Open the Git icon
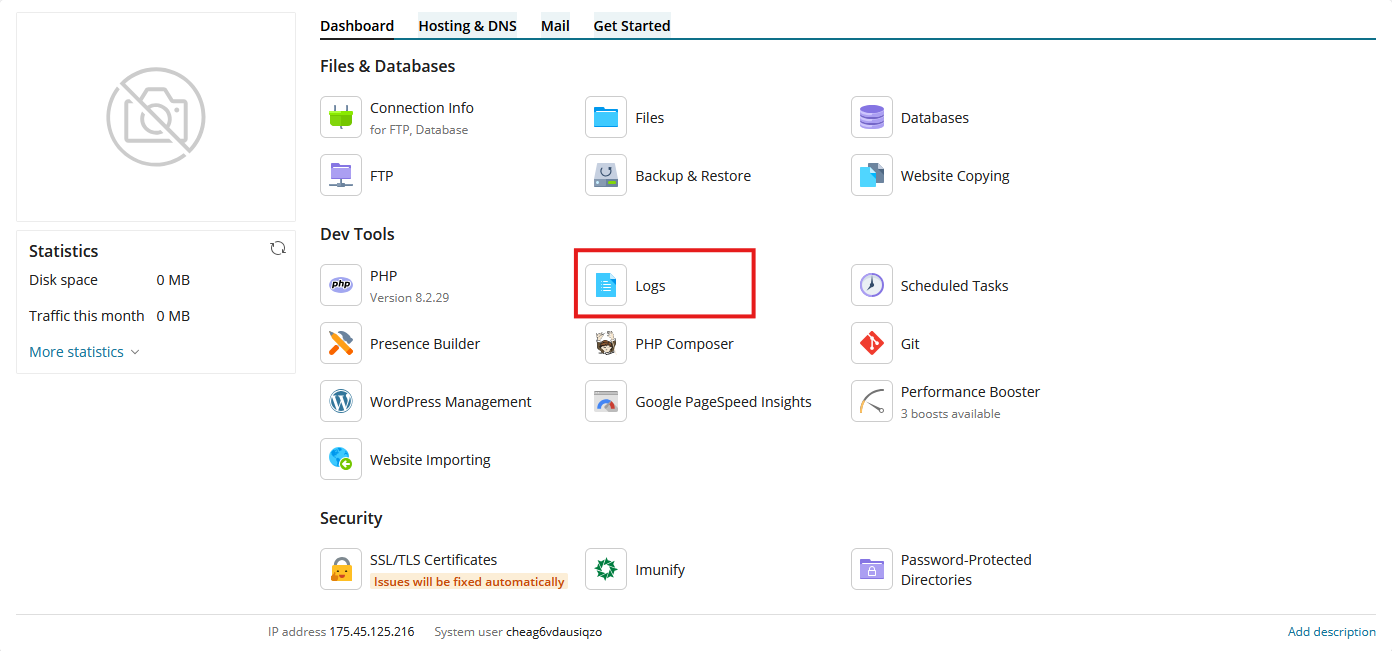 (872, 343)
